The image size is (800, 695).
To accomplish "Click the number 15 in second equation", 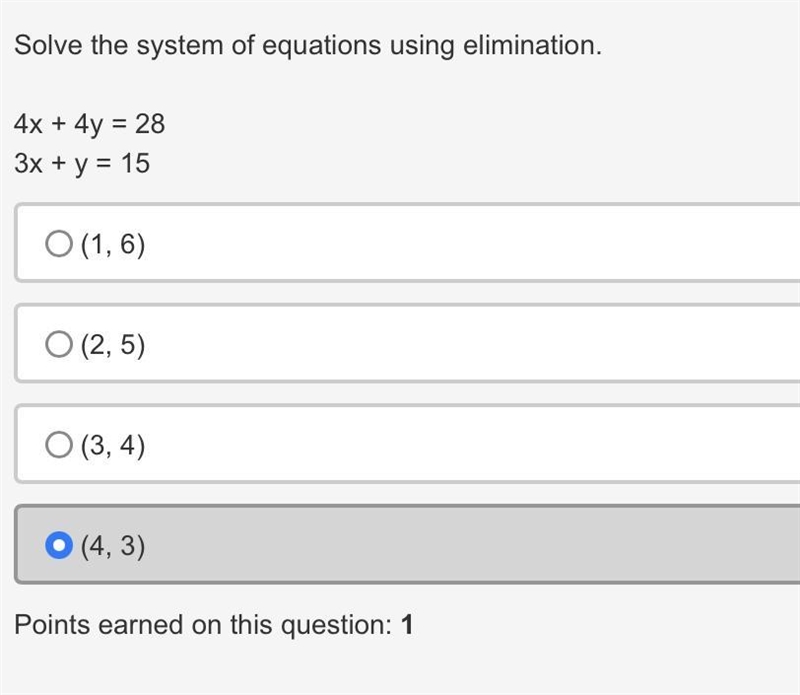I will (x=135, y=163).
